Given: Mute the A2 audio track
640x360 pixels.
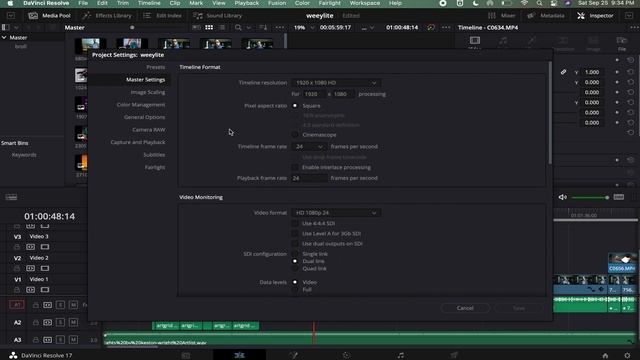Looking at the screenshot, I should [73, 322].
